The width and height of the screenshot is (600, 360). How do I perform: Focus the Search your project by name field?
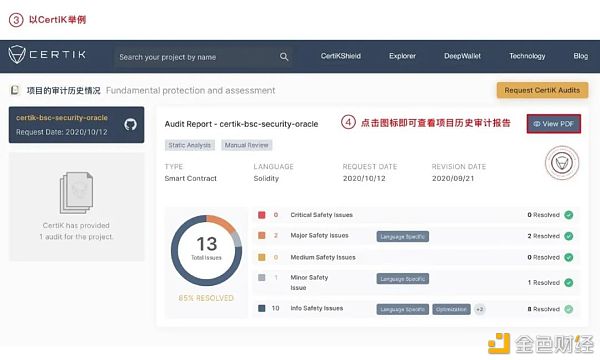pos(204,57)
